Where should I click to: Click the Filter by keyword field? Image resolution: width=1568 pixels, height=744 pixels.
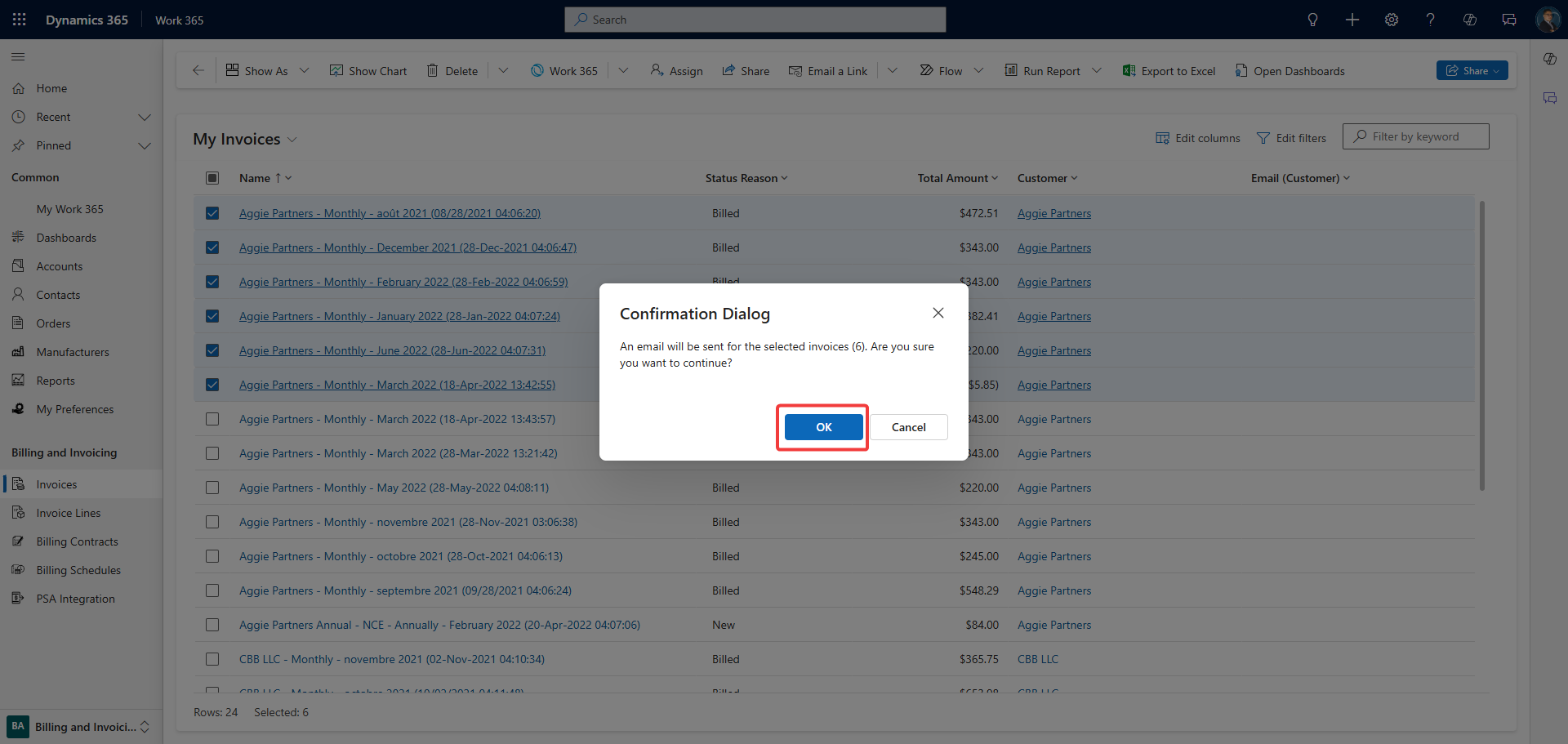(x=1415, y=136)
